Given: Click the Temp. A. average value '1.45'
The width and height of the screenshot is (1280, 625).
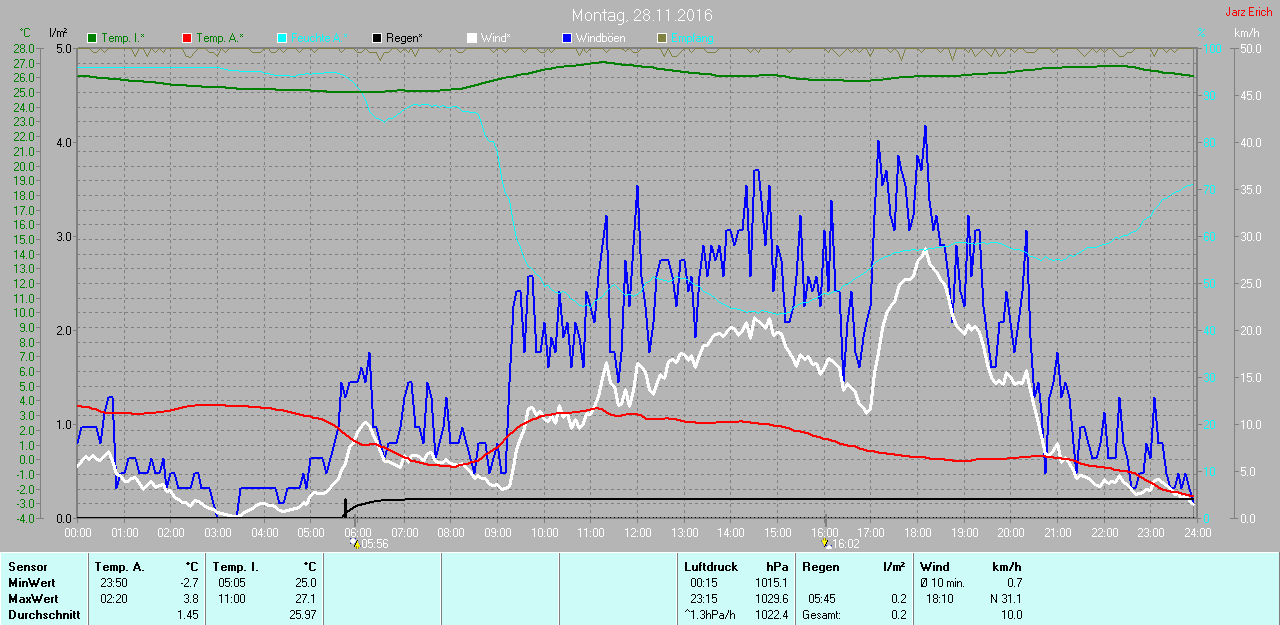Looking at the screenshot, I should coord(187,615).
